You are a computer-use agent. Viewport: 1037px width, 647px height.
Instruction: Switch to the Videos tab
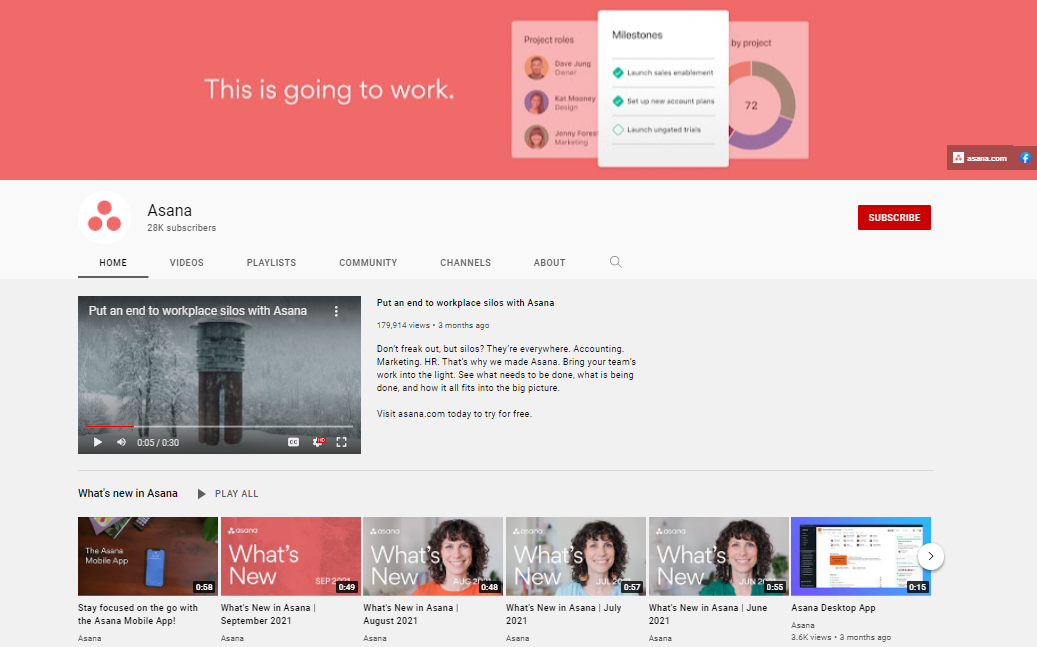point(186,263)
